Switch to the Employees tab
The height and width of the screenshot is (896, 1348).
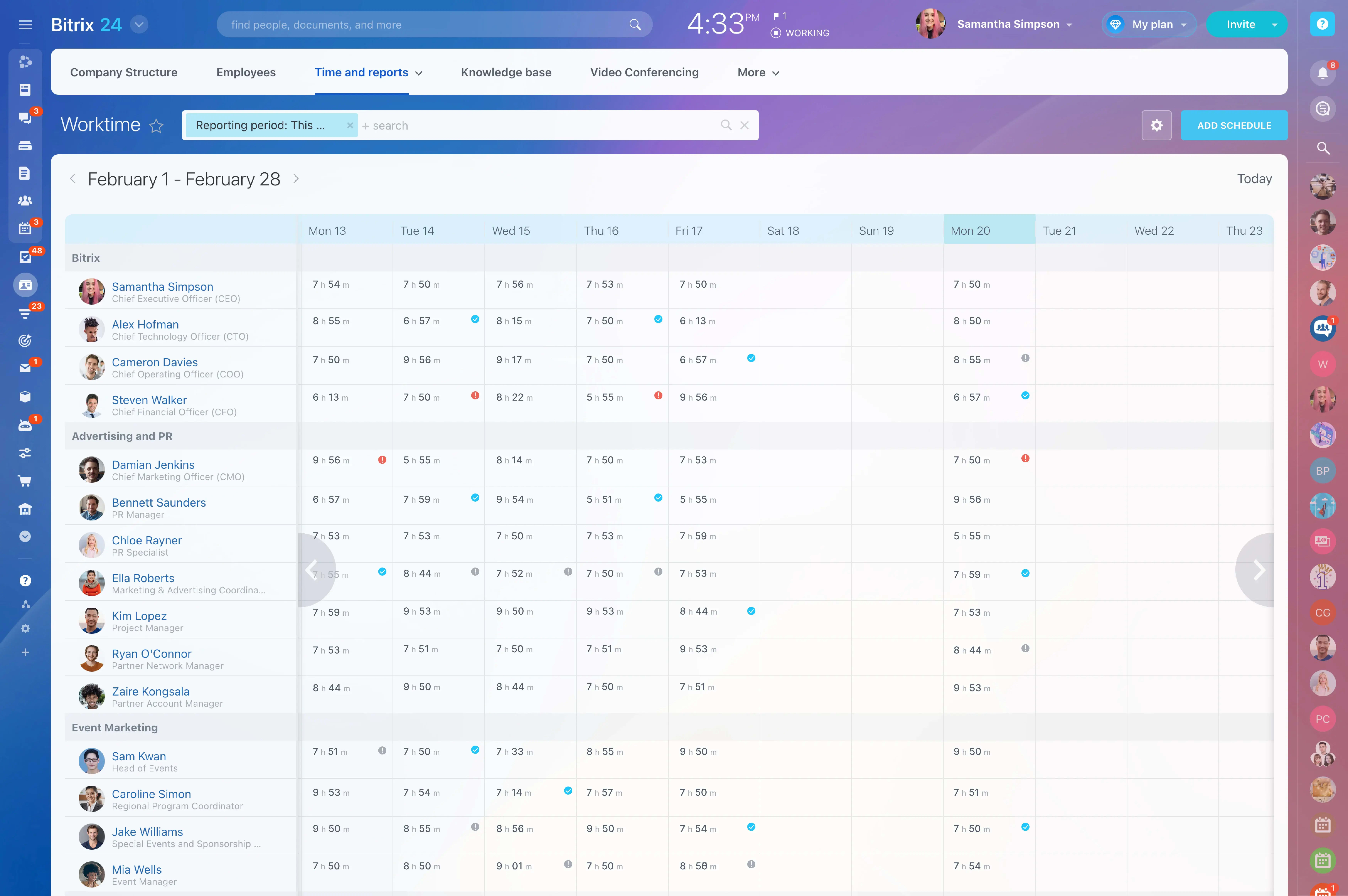[246, 72]
